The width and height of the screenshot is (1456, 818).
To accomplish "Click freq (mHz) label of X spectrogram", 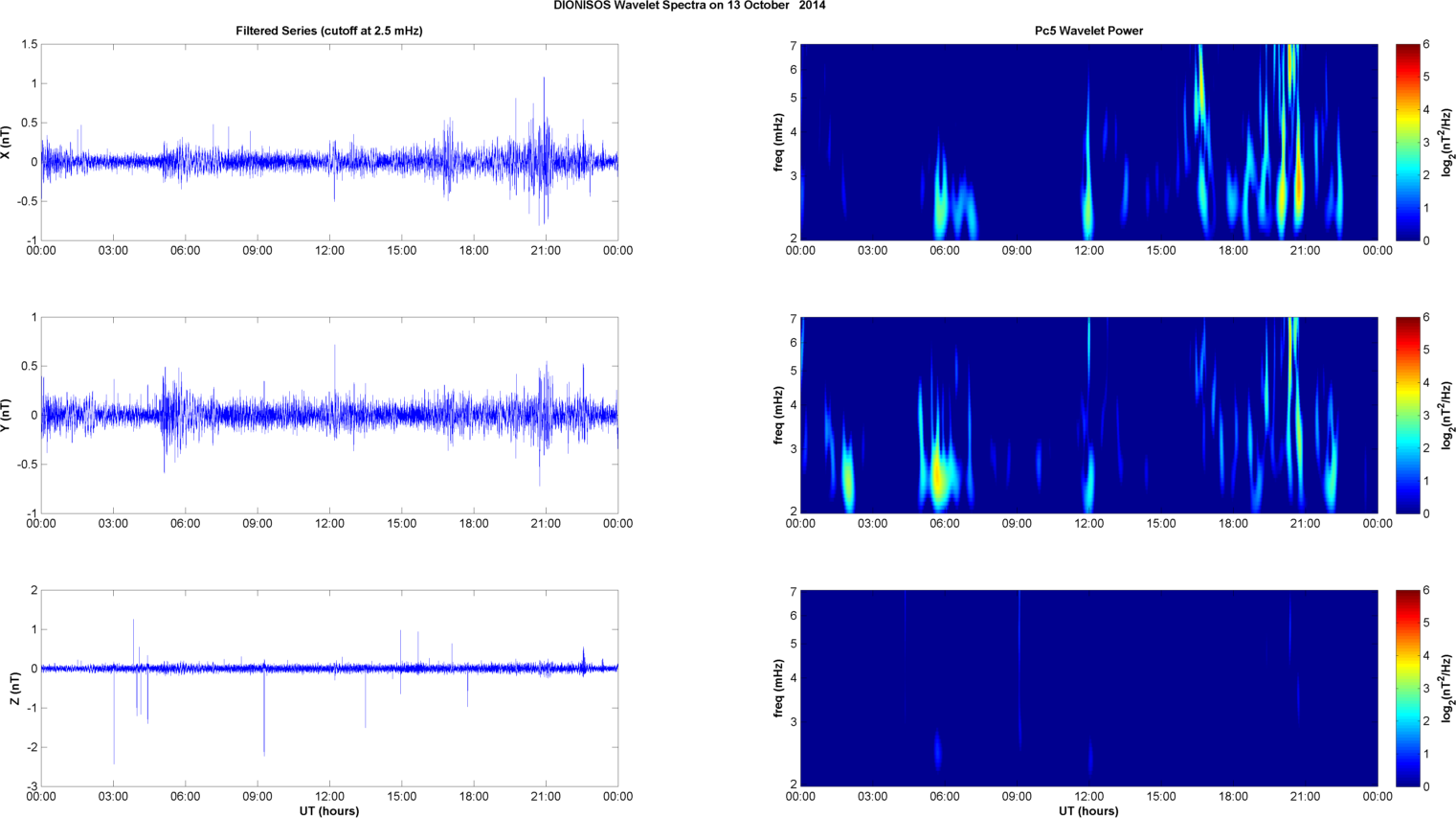I will click(779, 142).
